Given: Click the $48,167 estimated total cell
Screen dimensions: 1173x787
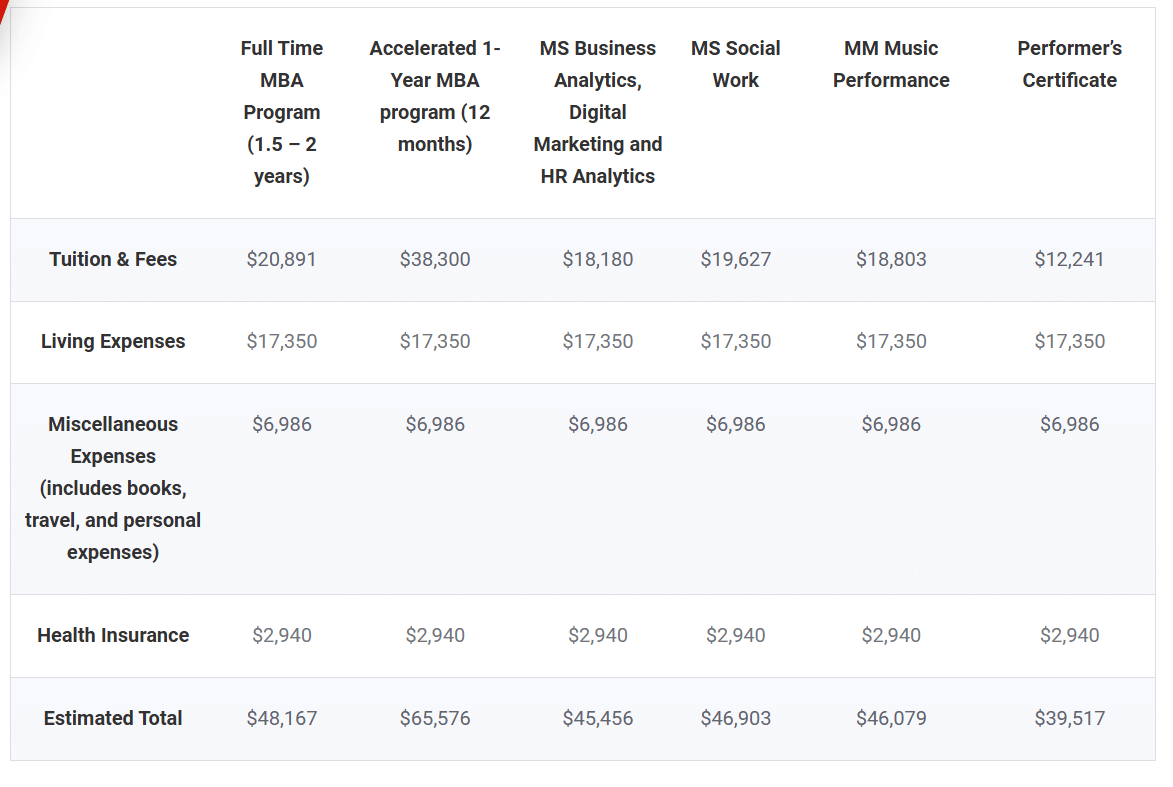Looking at the screenshot, I should [x=282, y=718].
